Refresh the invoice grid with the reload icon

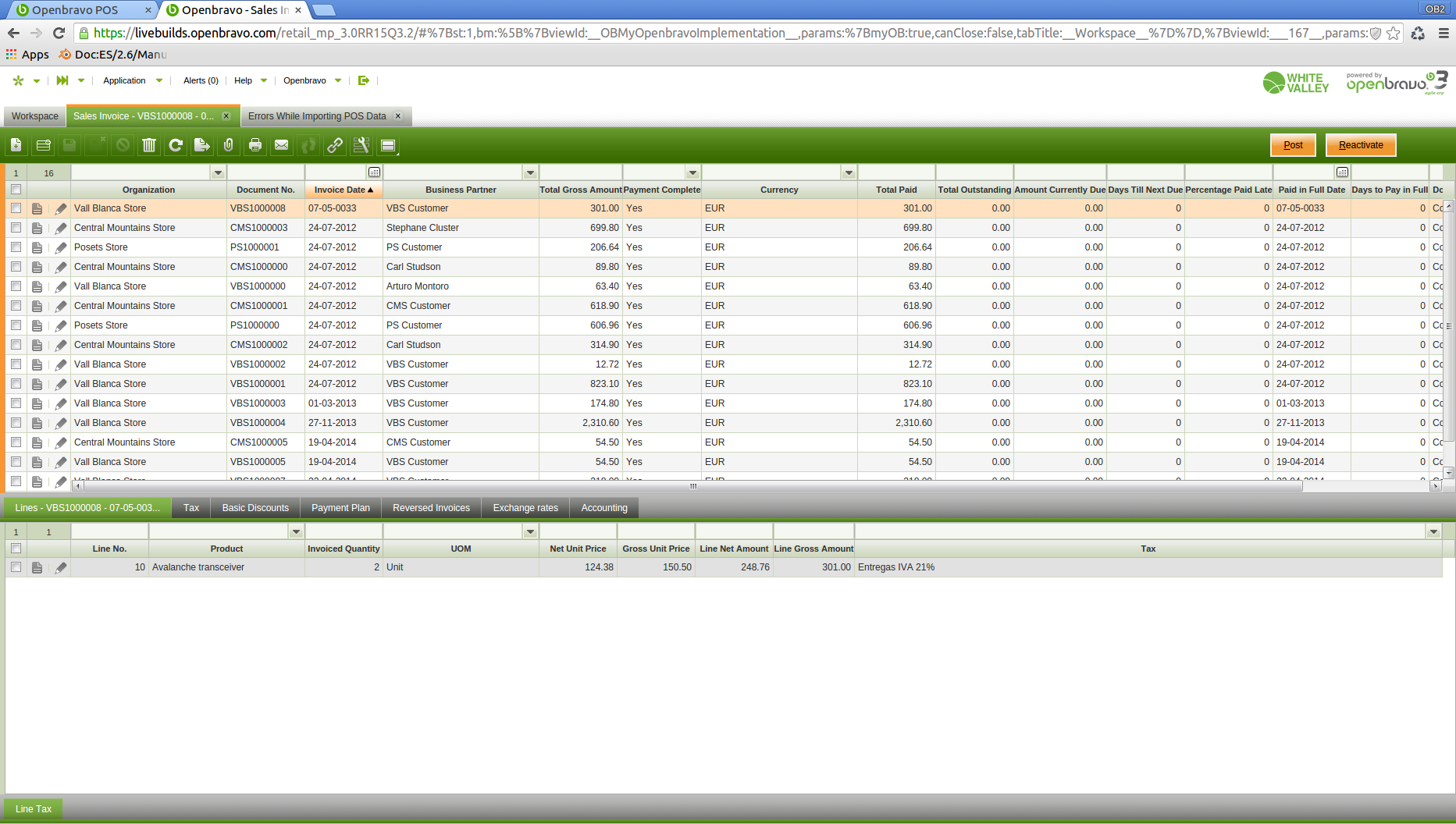(176, 145)
